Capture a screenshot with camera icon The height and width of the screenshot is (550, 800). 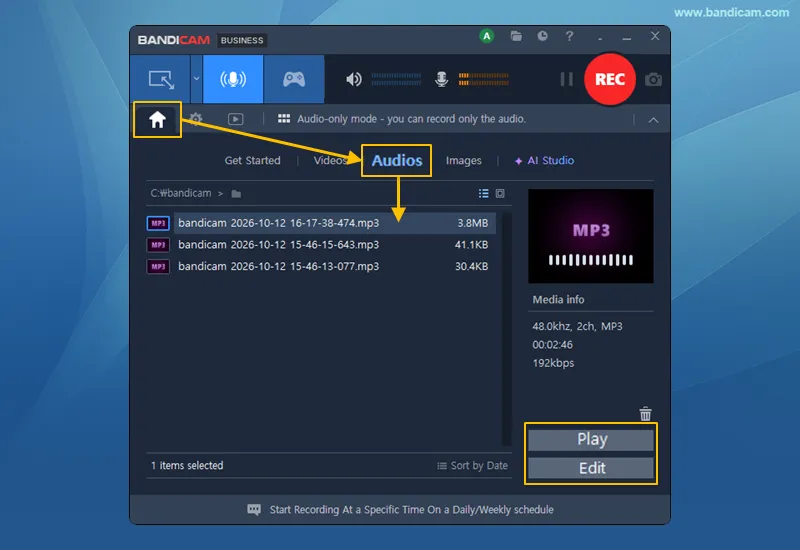[653, 80]
